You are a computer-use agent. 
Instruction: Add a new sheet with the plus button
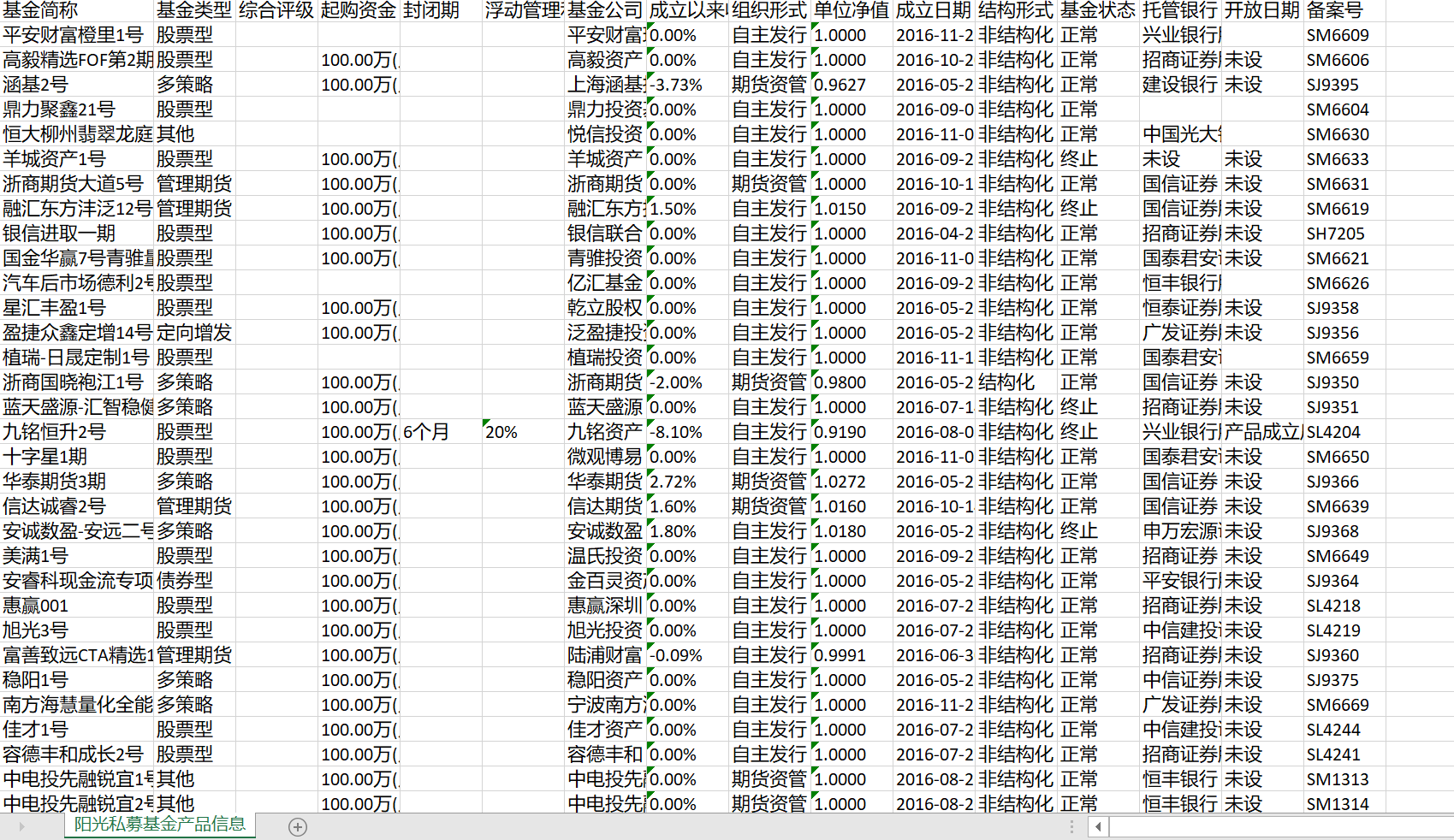pyautogui.click(x=298, y=826)
